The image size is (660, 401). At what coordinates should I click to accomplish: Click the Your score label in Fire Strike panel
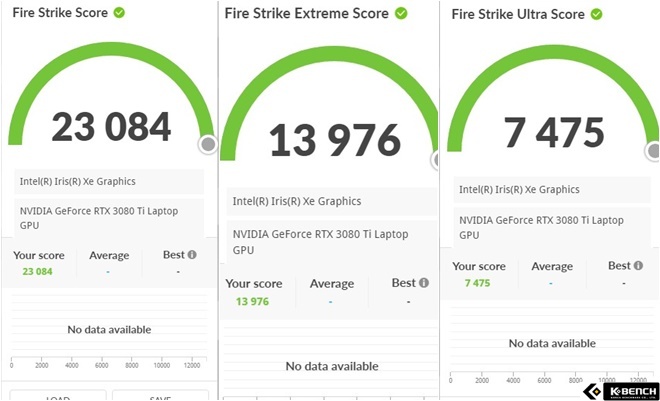pos(39,255)
